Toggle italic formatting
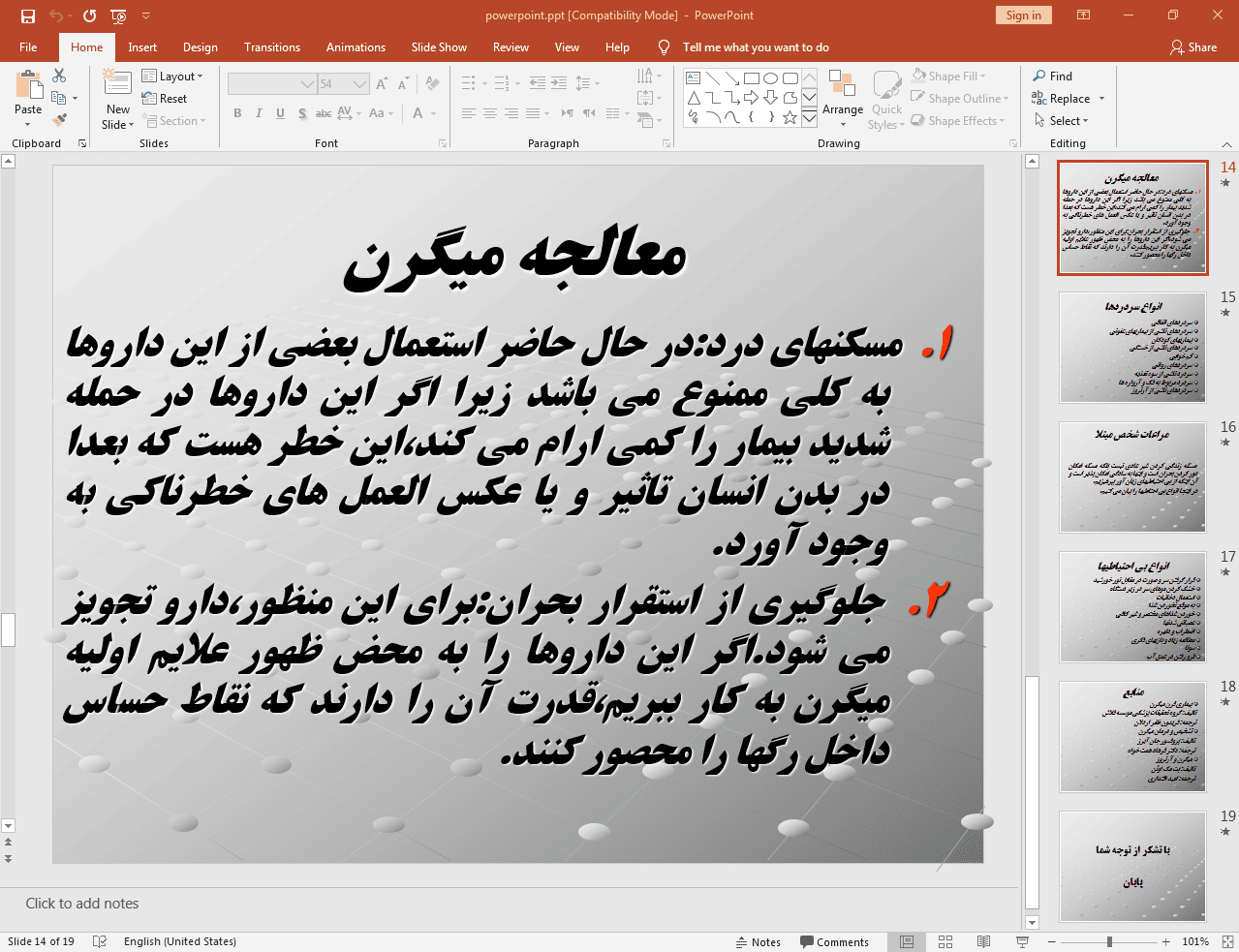 [258, 113]
